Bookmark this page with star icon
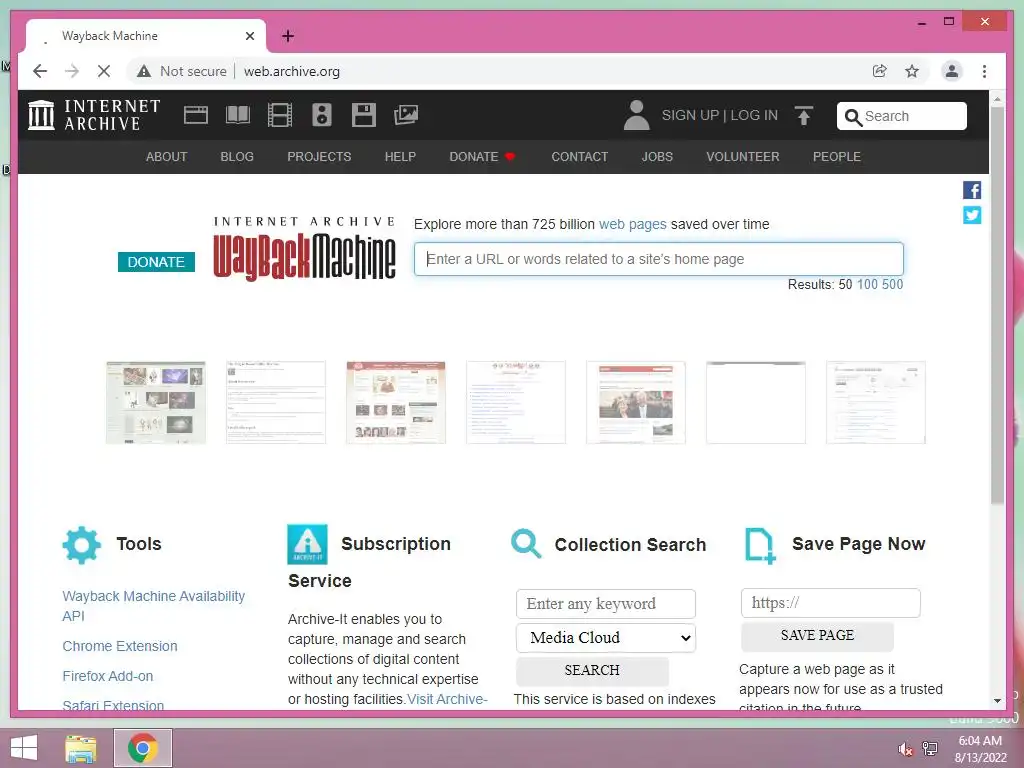The height and width of the screenshot is (768, 1024). 912,71
